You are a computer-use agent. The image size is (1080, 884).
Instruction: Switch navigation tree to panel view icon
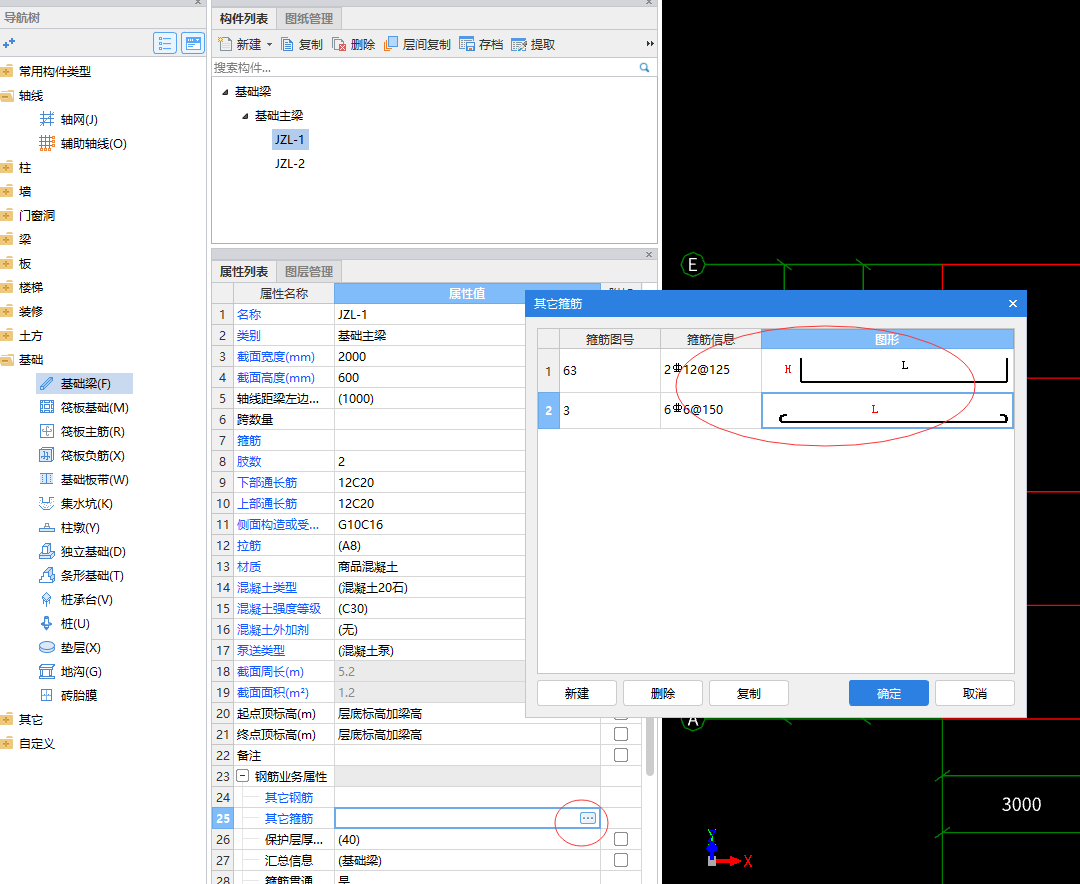coord(194,43)
